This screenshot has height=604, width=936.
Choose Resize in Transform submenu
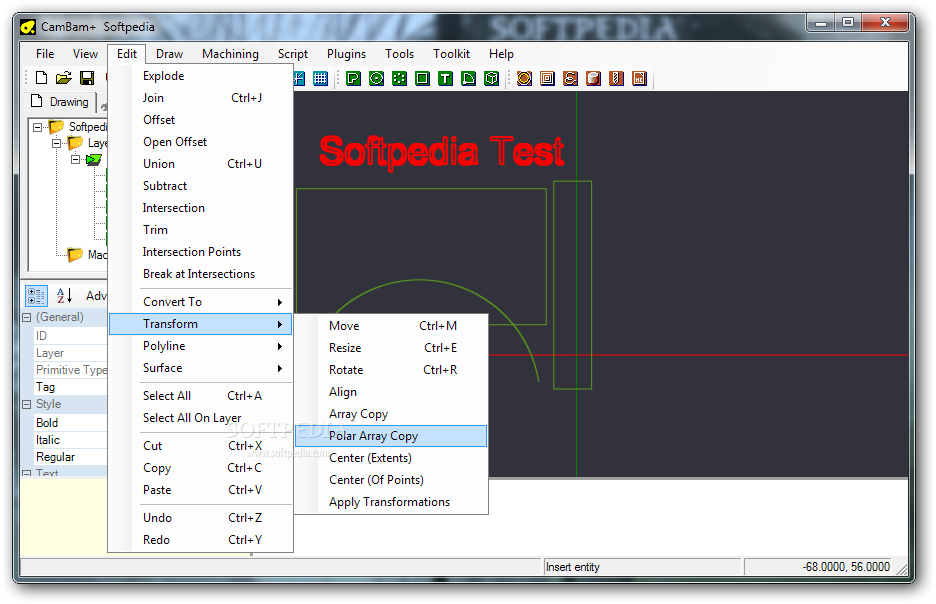coord(391,348)
